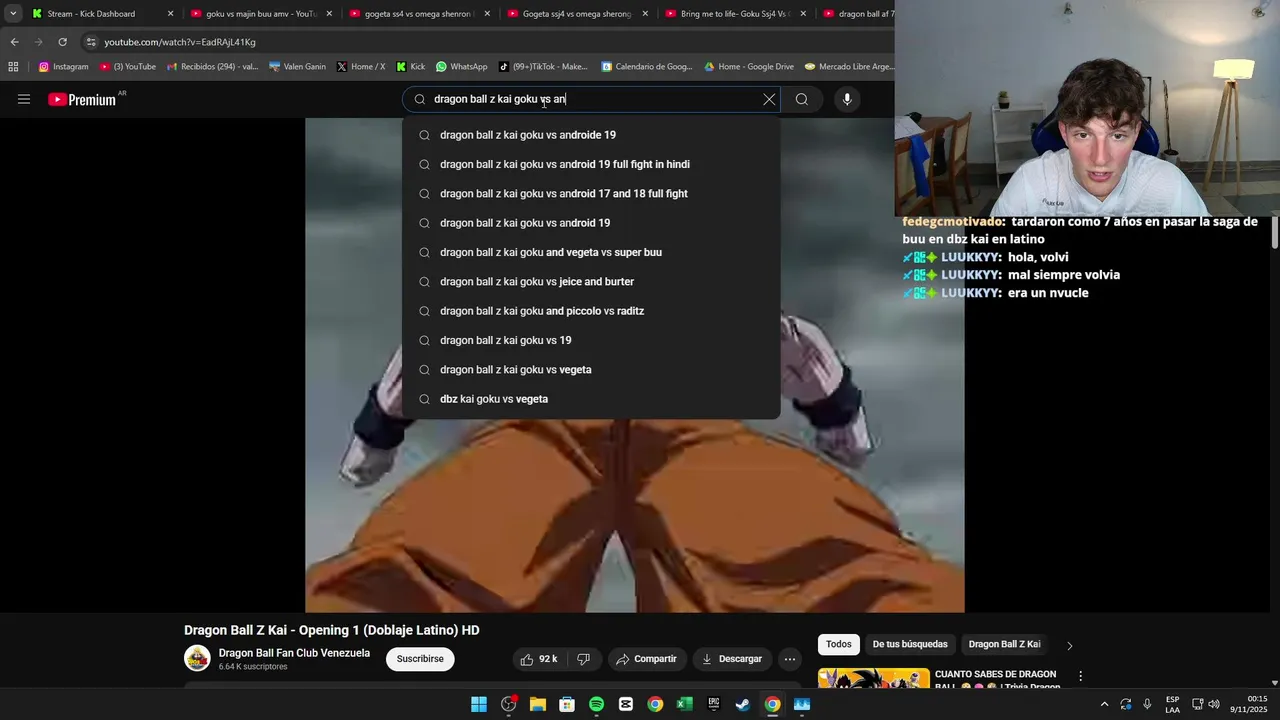1280x720 pixels.
Task: Open Steam from the taskbar
Action: pyautogui.click(x=743, y=704)
